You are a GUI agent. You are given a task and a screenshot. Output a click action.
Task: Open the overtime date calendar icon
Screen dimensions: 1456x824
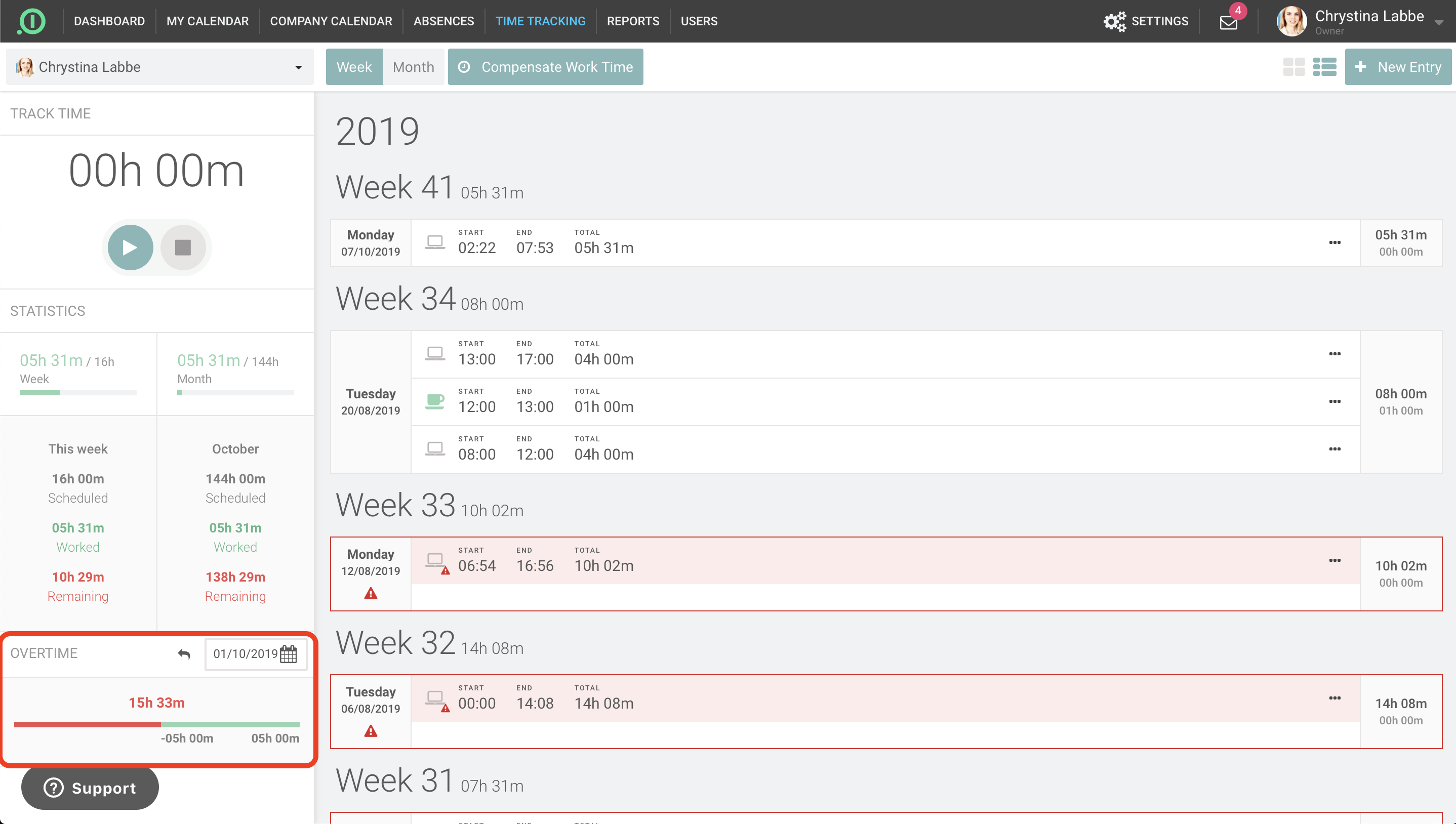click(289, 653)
